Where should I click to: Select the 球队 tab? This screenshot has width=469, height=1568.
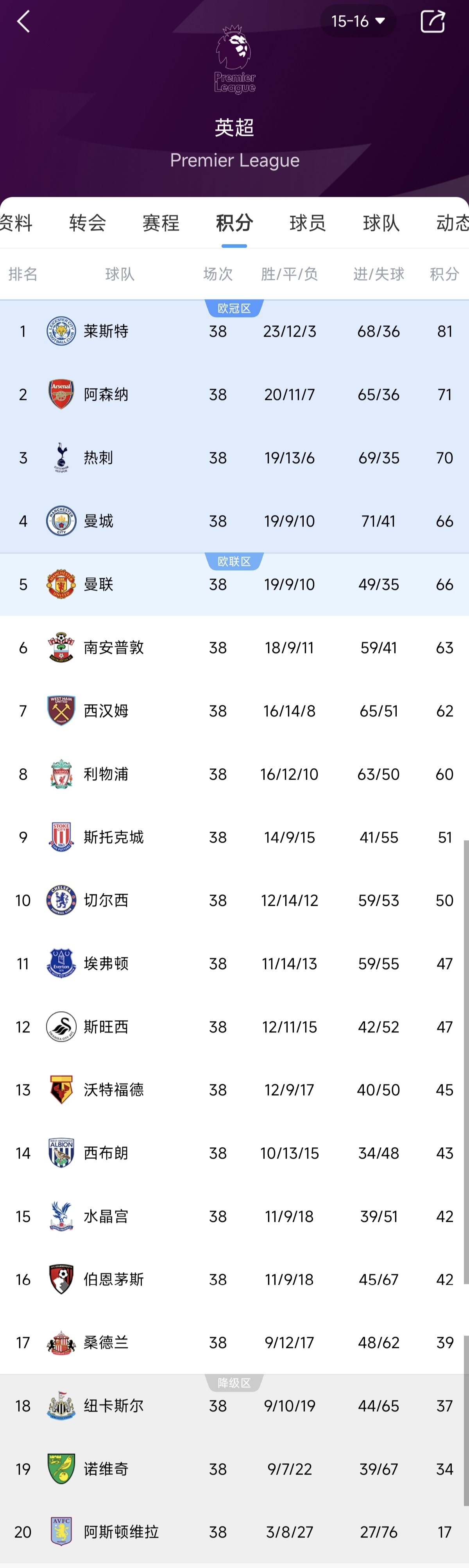(381, 223)
